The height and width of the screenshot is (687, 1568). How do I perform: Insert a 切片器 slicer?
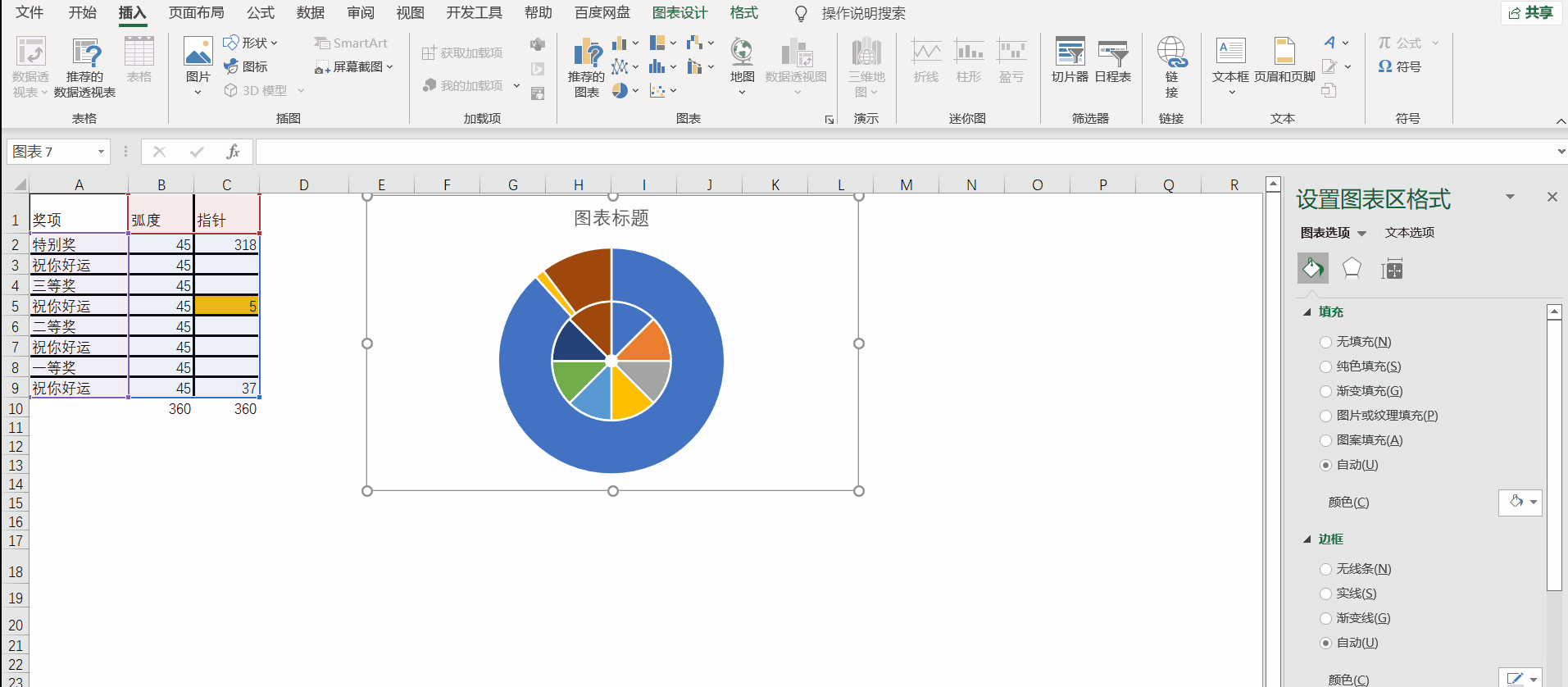click(1070, 60)
